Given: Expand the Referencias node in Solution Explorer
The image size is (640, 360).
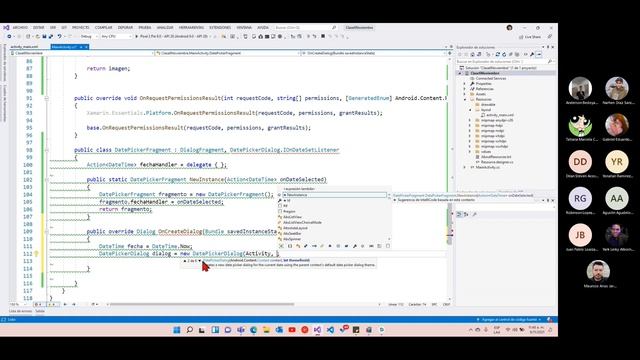Looking at the screenshot, I should point(464,89).
